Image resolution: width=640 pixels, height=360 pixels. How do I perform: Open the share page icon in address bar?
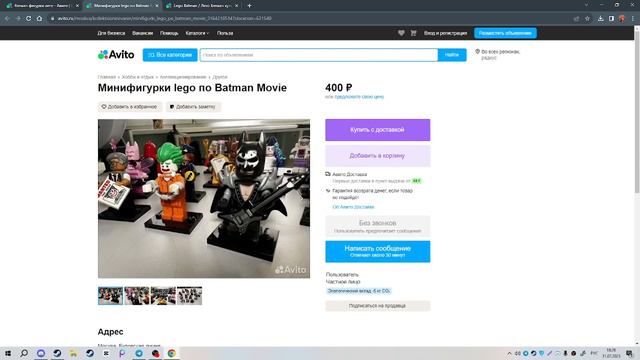pos(576,18)
